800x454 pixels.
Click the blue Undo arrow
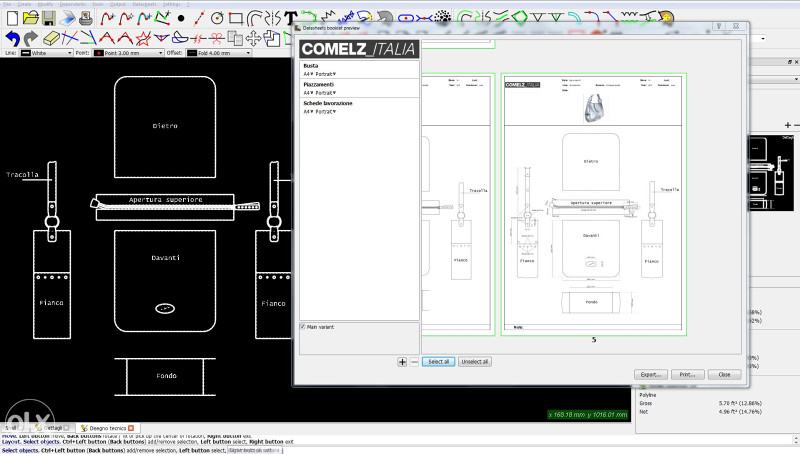pyautogui.click(x=13, y=39)
